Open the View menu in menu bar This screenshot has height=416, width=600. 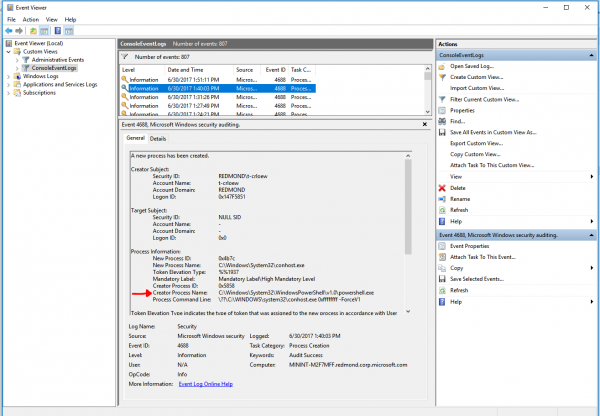click(x=52, y=20)
